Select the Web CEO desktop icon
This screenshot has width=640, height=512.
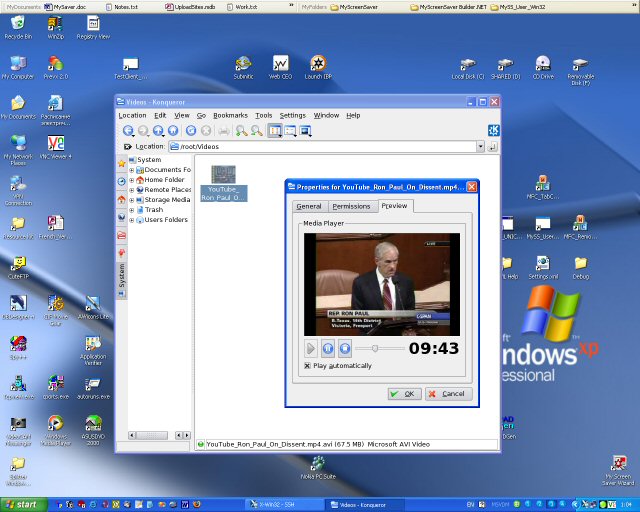280,67
